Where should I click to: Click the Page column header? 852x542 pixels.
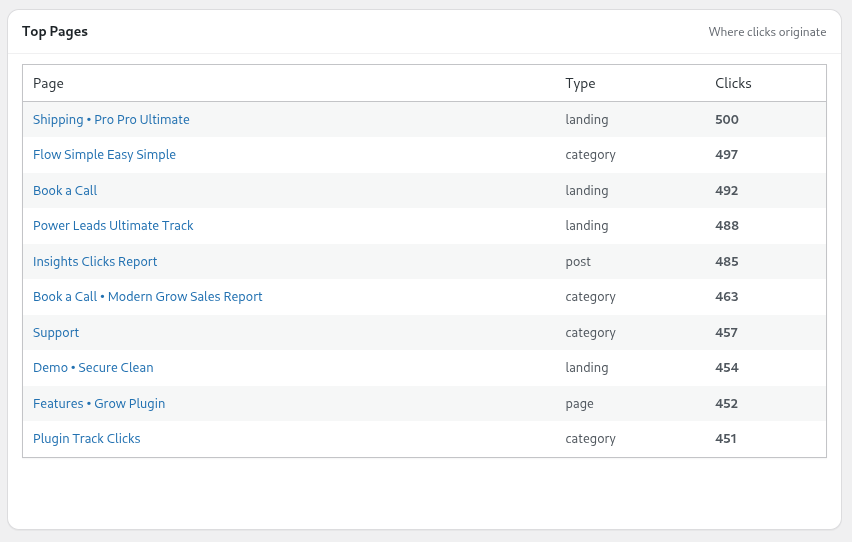[48, 84]
